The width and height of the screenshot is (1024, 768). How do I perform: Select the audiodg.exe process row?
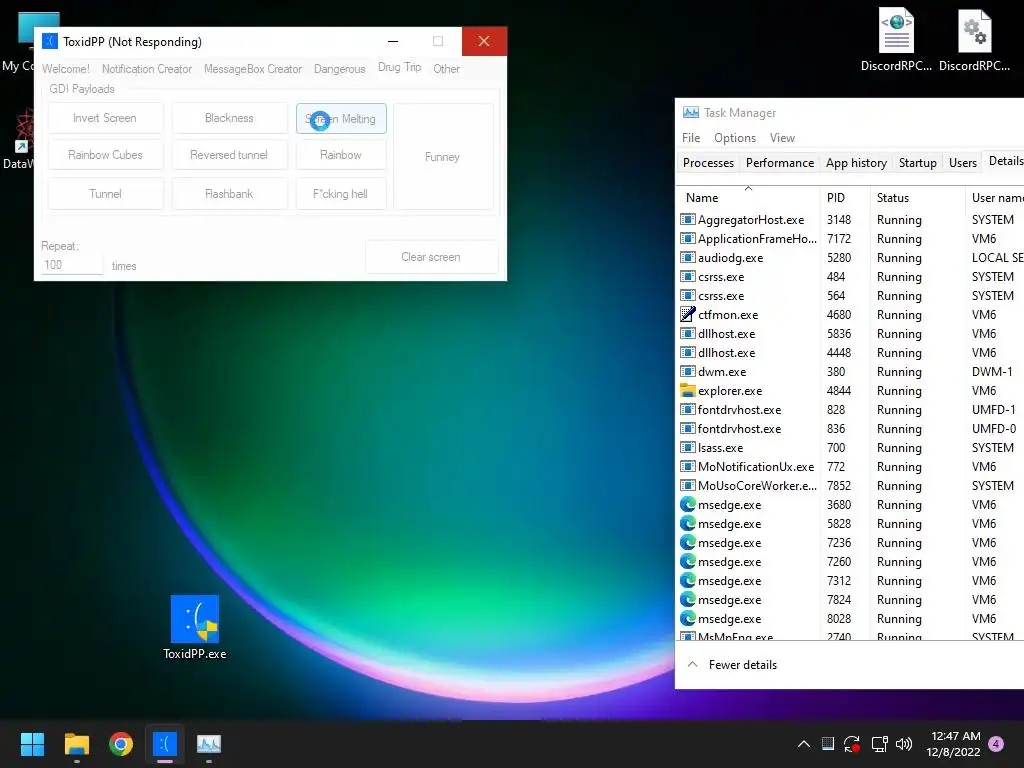(850, 257)
